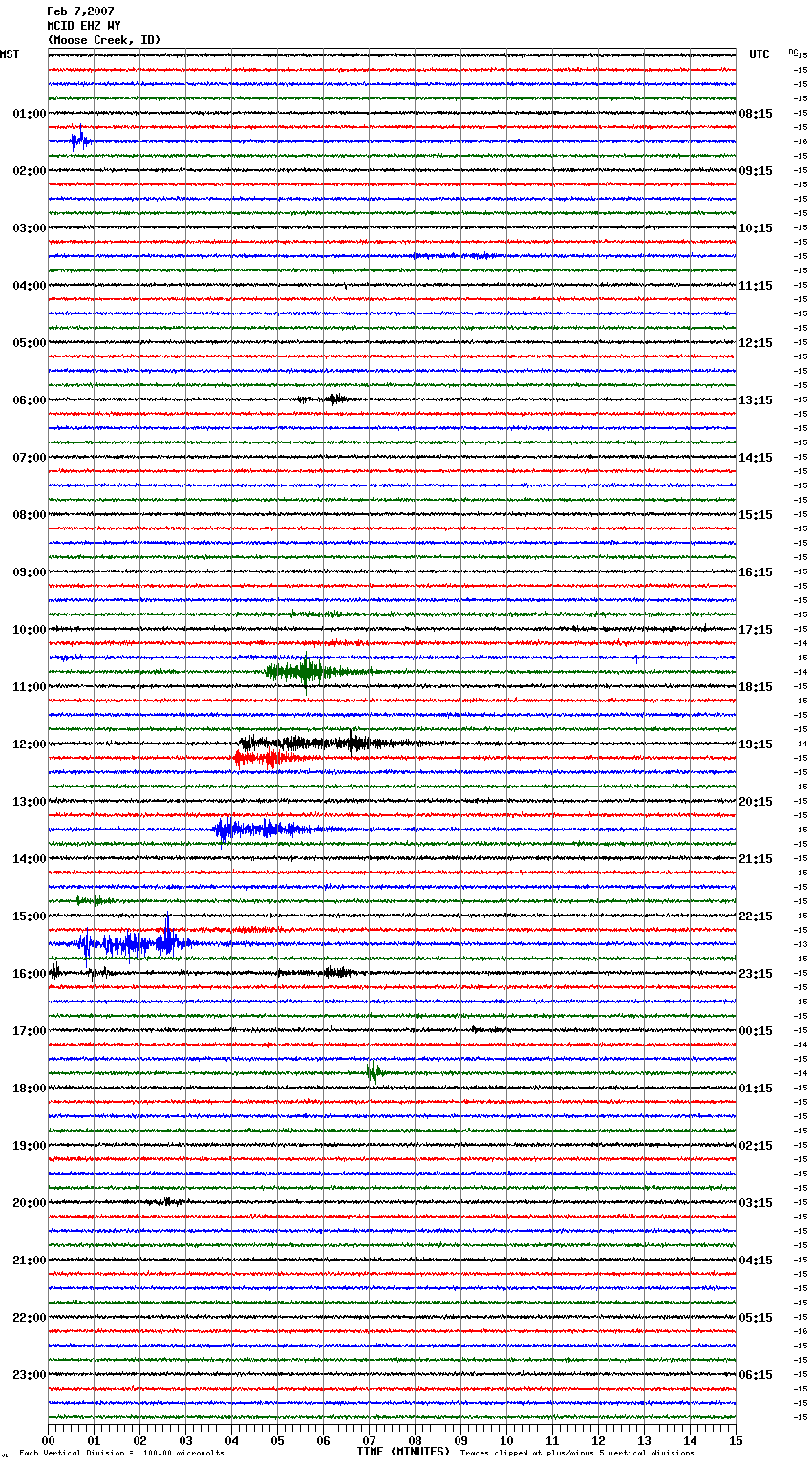Click the '16:00' MST hour label

point(30,974)
